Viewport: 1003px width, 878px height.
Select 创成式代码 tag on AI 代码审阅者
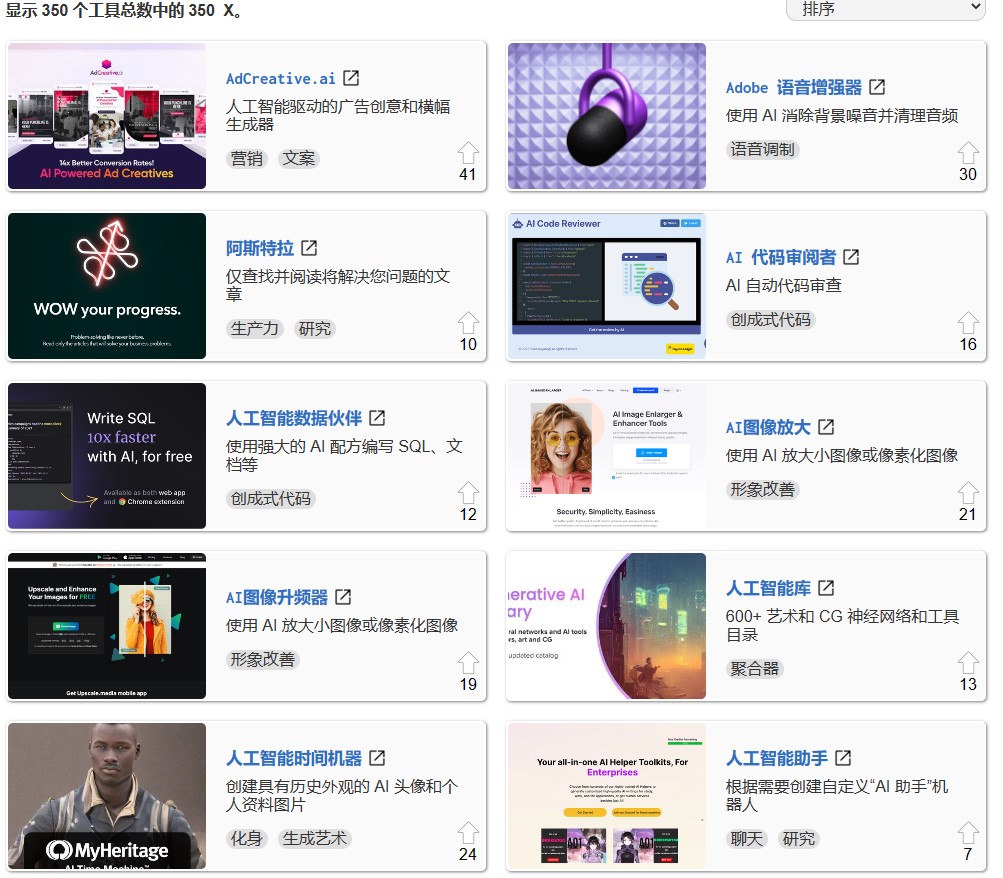pyautogui.click(x=771, y=320)
